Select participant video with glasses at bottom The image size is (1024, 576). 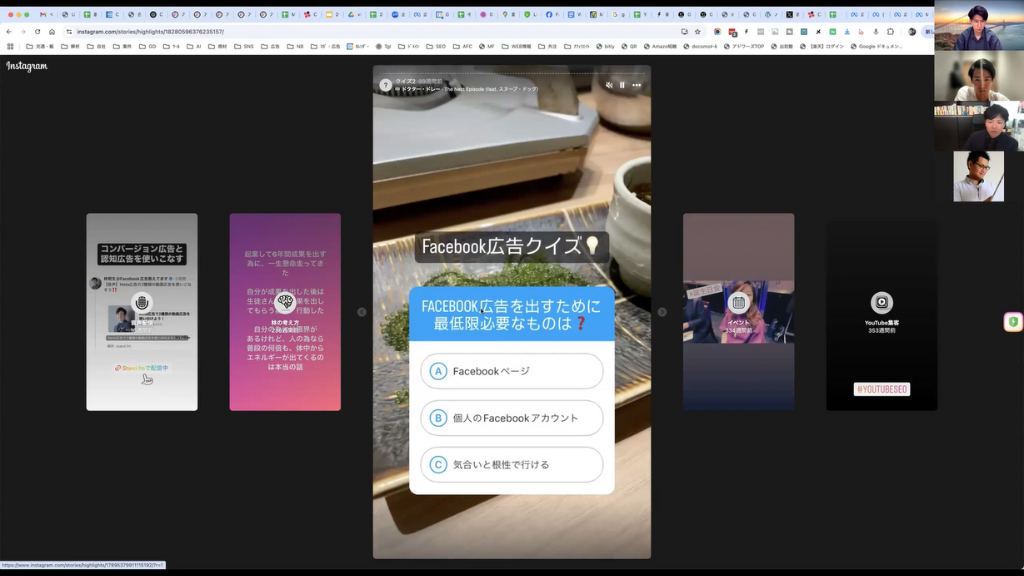click(978, 176)
